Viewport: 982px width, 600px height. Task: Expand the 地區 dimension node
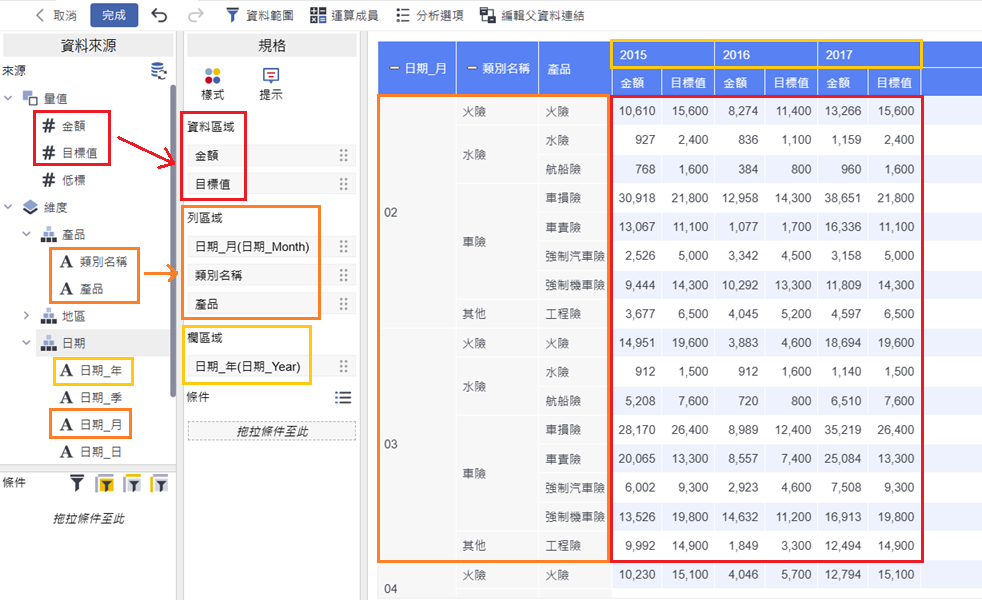27,316
